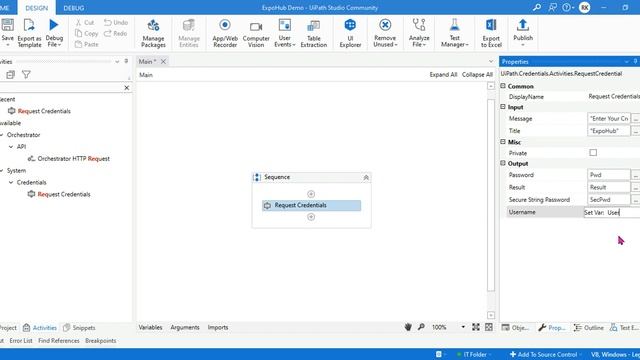Collapse the Credentials tree node

(x=11, y=182)
